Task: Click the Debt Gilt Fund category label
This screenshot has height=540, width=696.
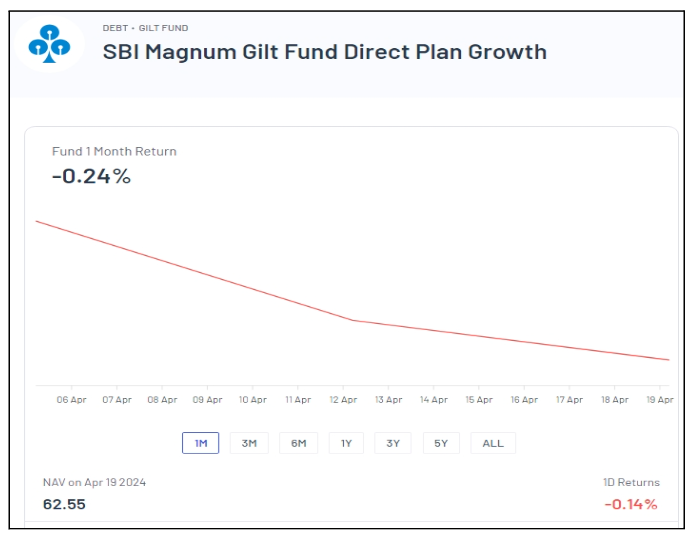Action: click(x=145, y=28)
